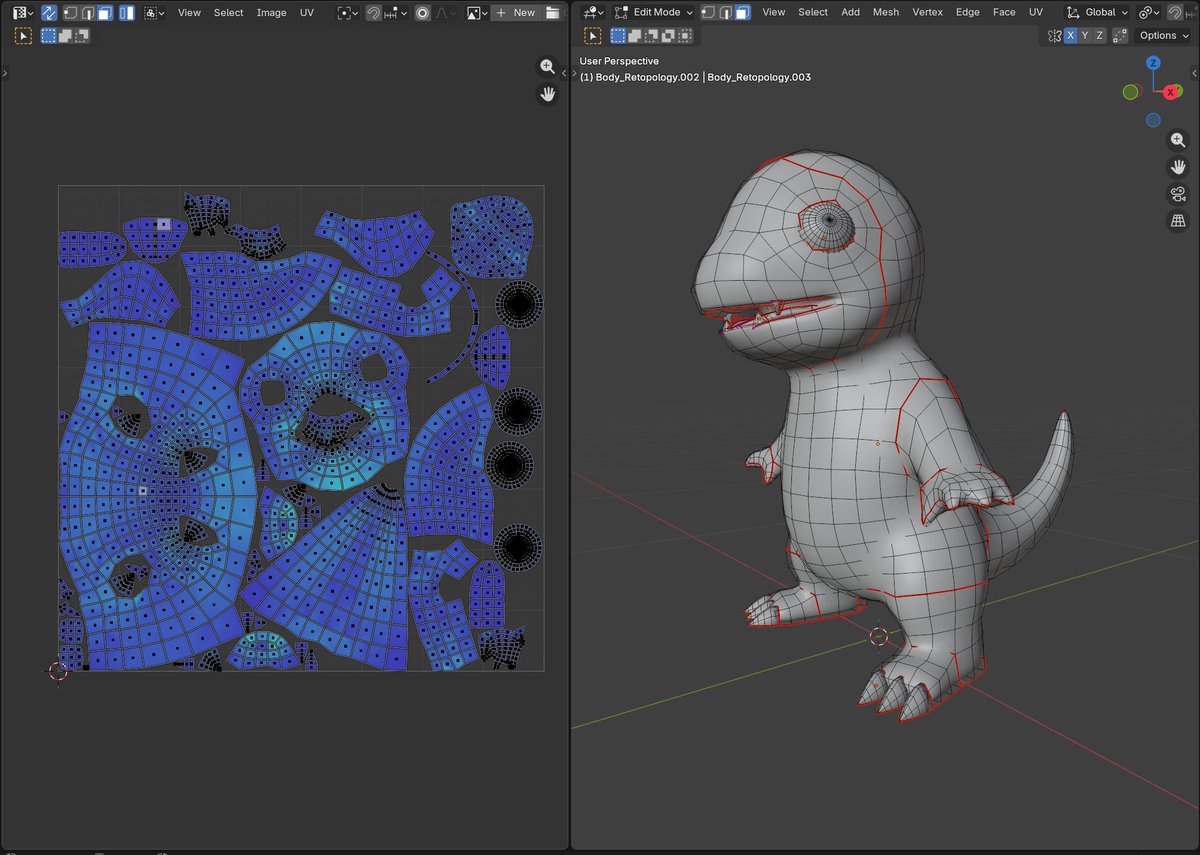Open UV menu in UV editor
The width and height of the screenshot is (1200, 855).
coord(307,13)
